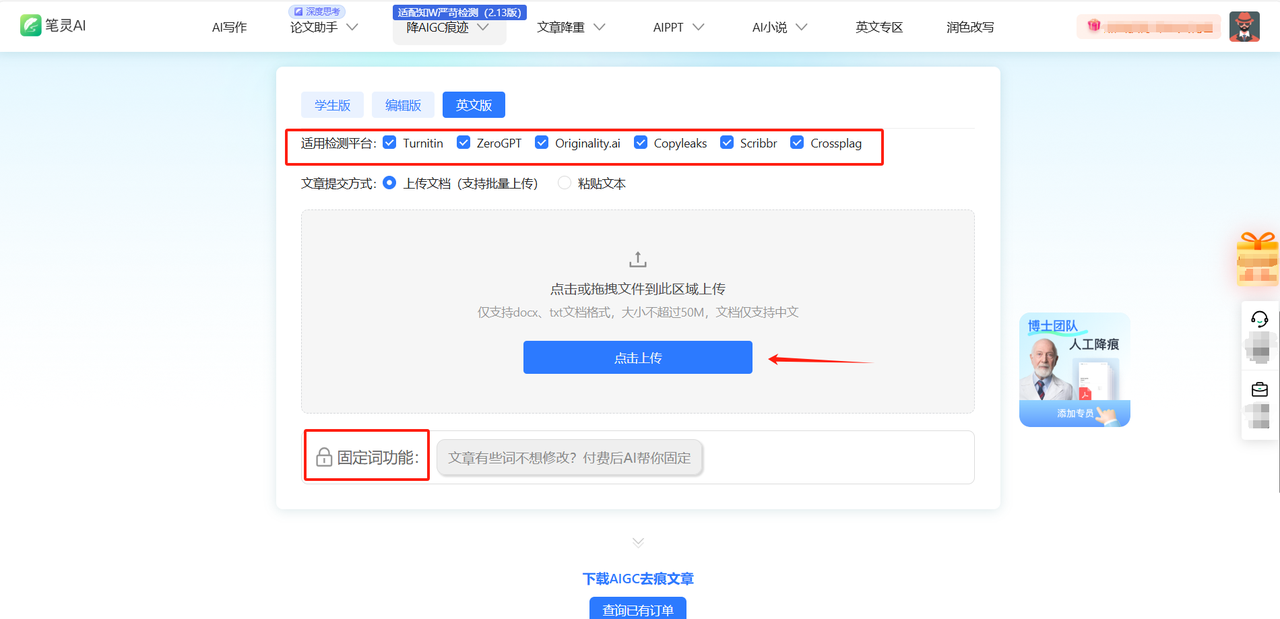Click the 点击上传 button
This screenshot has height=619, width=1280.
(x=638, y=357)
